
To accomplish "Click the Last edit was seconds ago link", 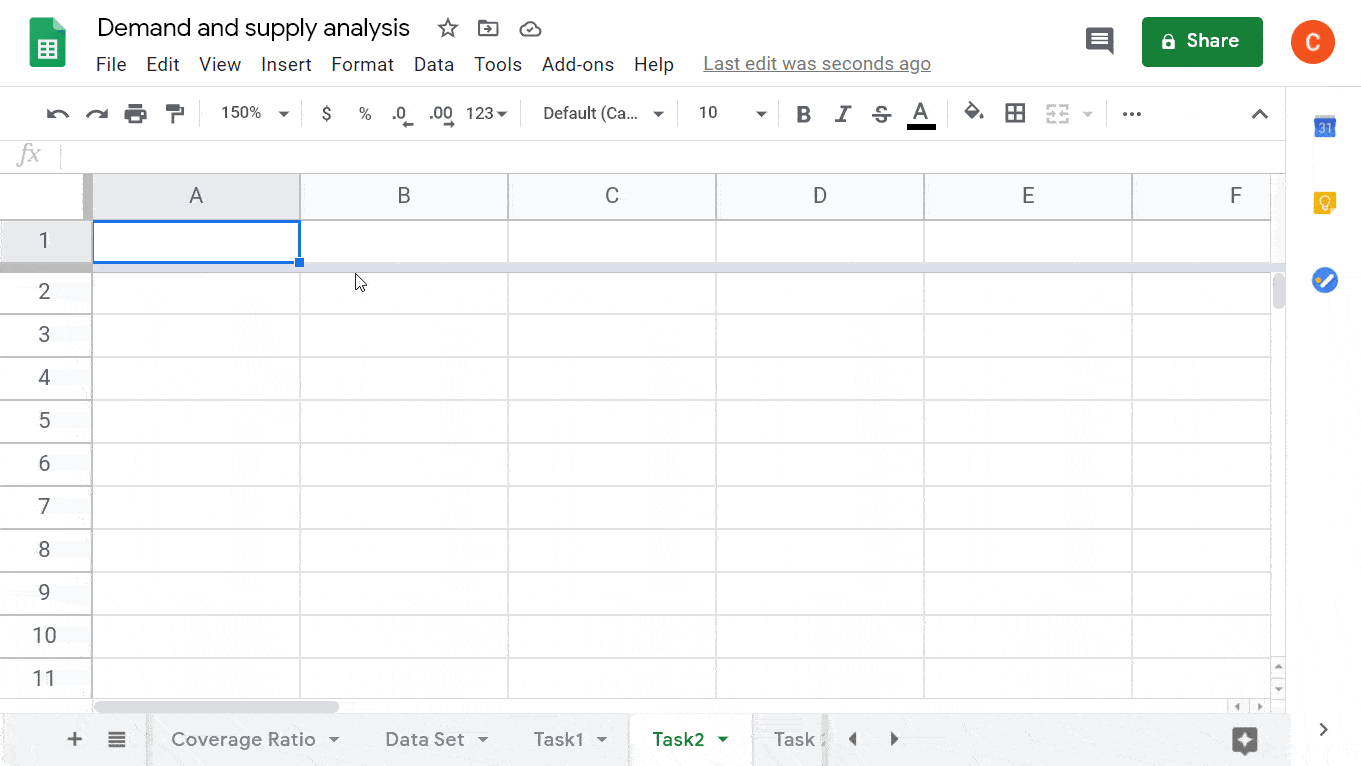I will 817,64.
